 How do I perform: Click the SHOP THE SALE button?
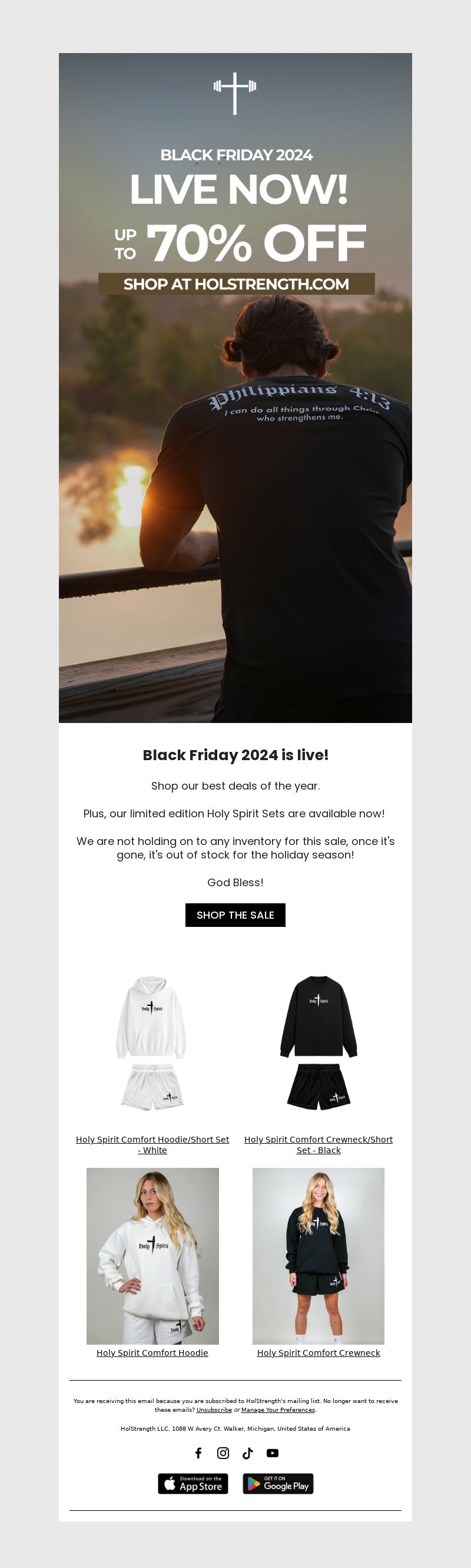pos(235,915)
